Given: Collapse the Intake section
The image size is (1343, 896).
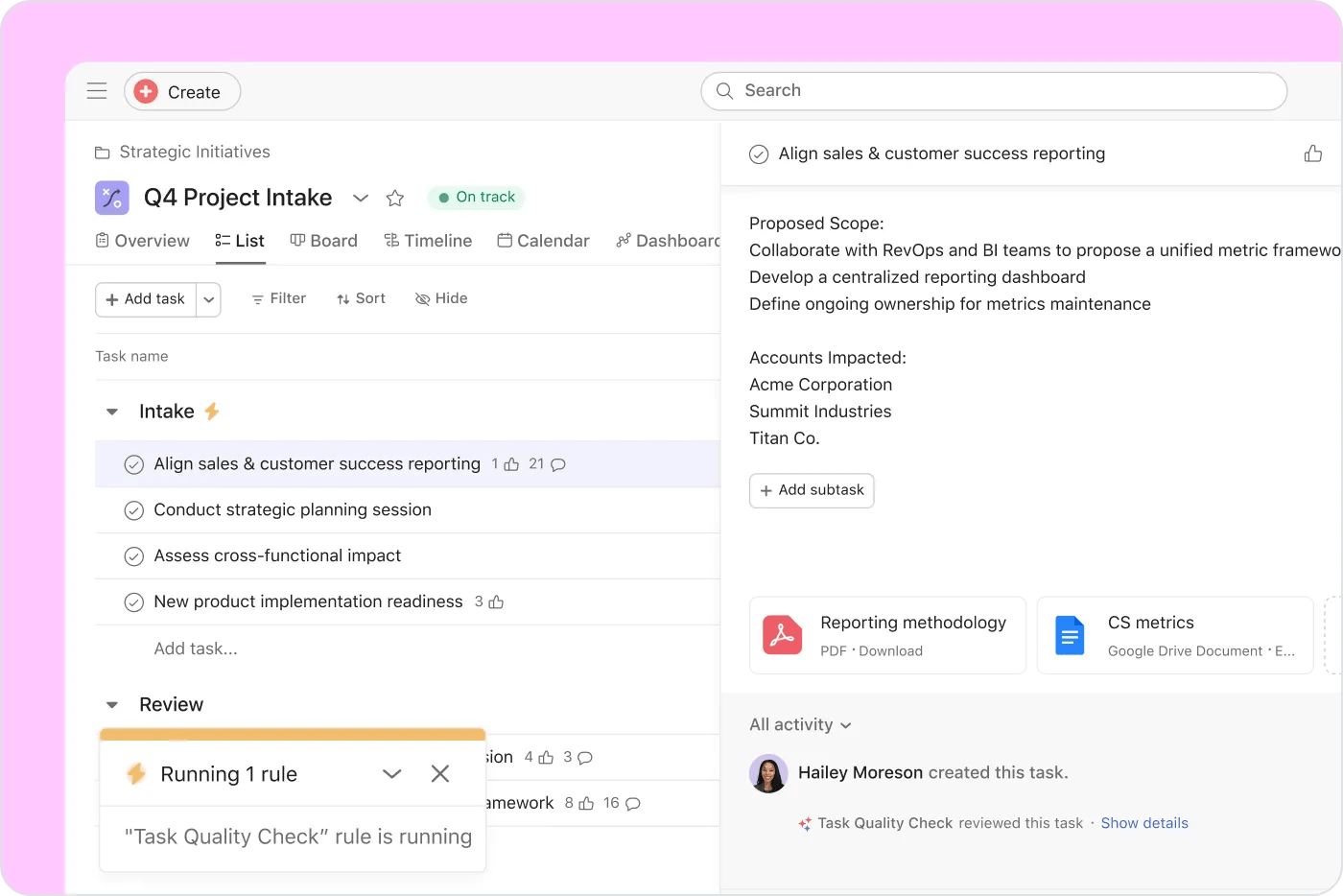Looking at the screenshot, I should [x=112, y=412].
